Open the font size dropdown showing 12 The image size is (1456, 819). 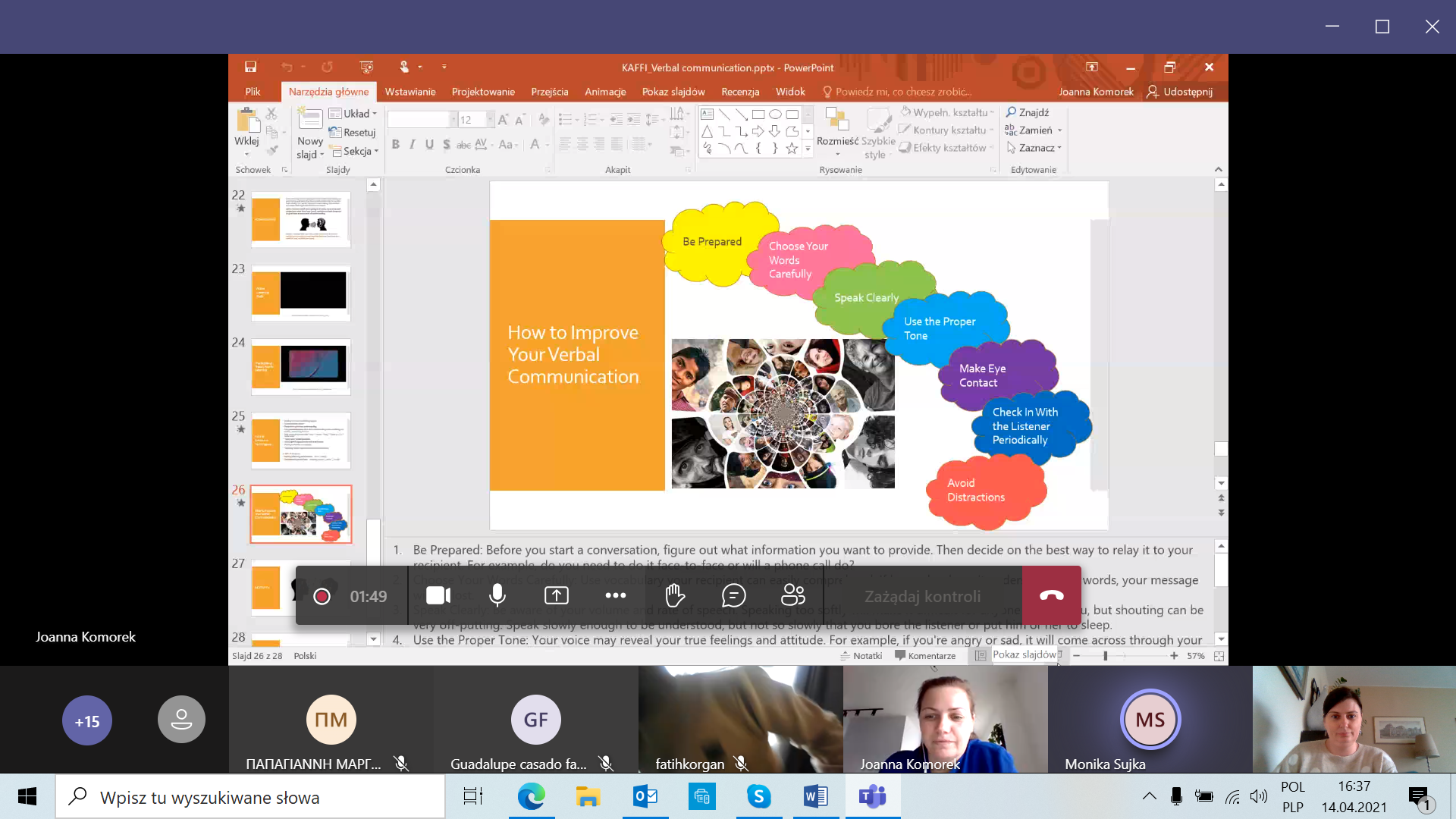click(490, 120)
